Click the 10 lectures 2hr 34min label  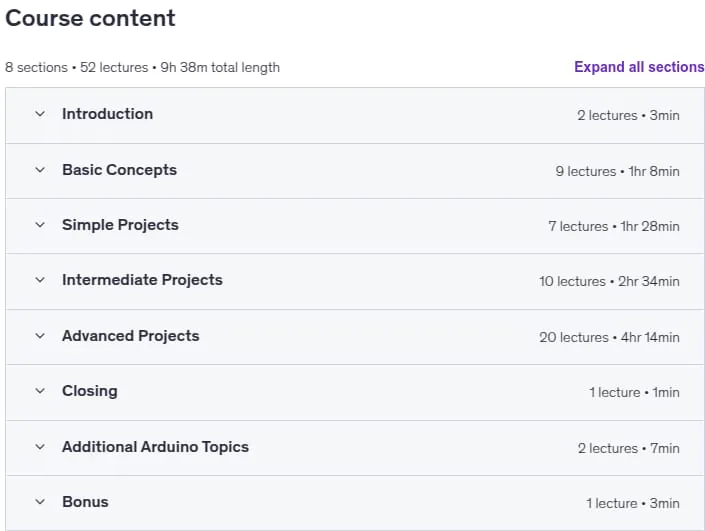609,281
